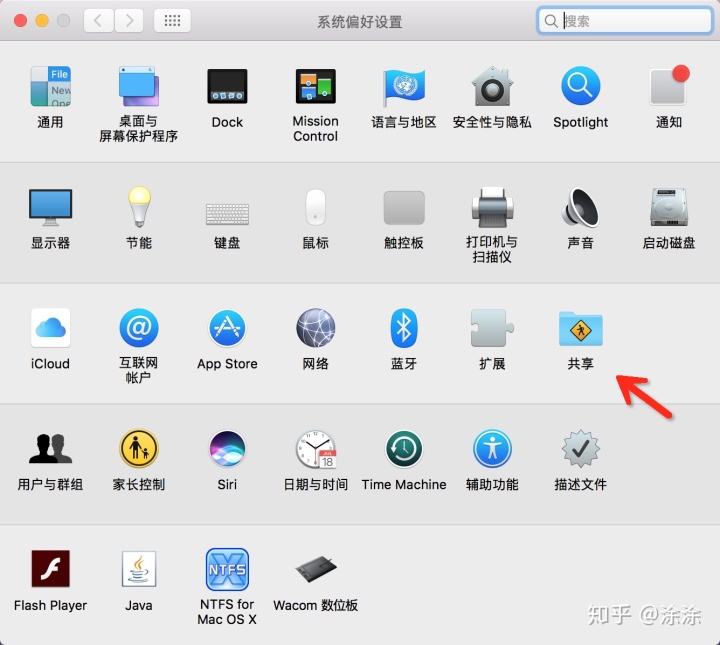Open 声音 (Sound) preferences
This screenshot has height=645, width=720.
580,207
